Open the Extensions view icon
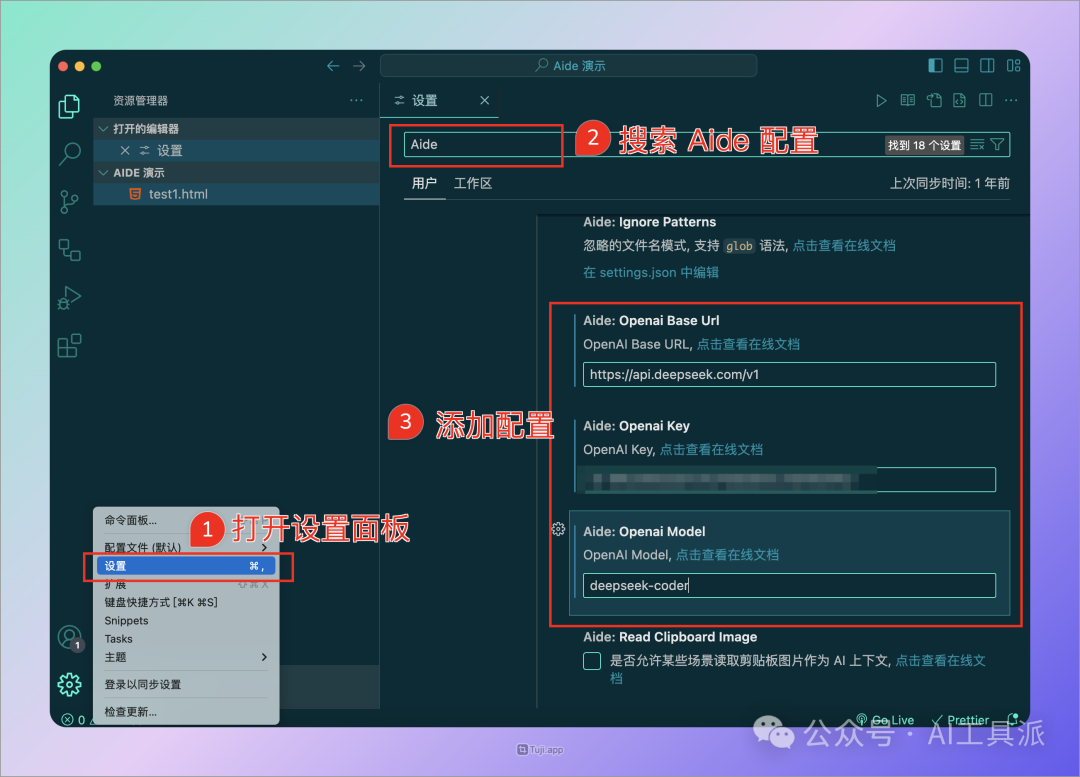 [69, 346]
